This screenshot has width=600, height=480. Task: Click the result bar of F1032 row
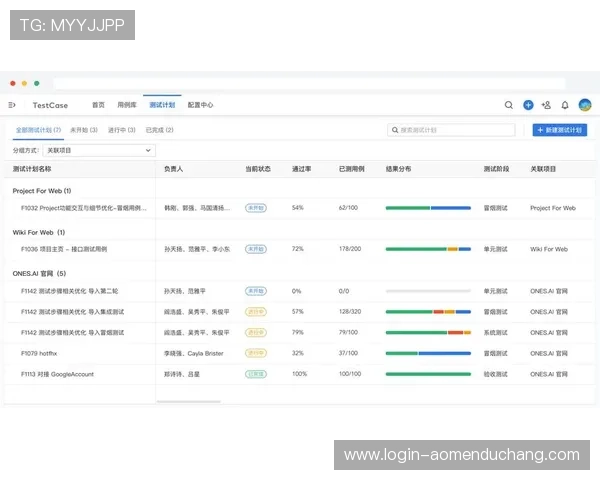point(428,208)
